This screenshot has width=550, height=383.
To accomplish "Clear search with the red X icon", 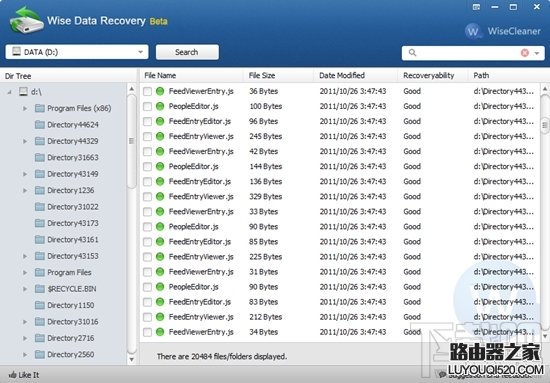I will tap(525, 53).
